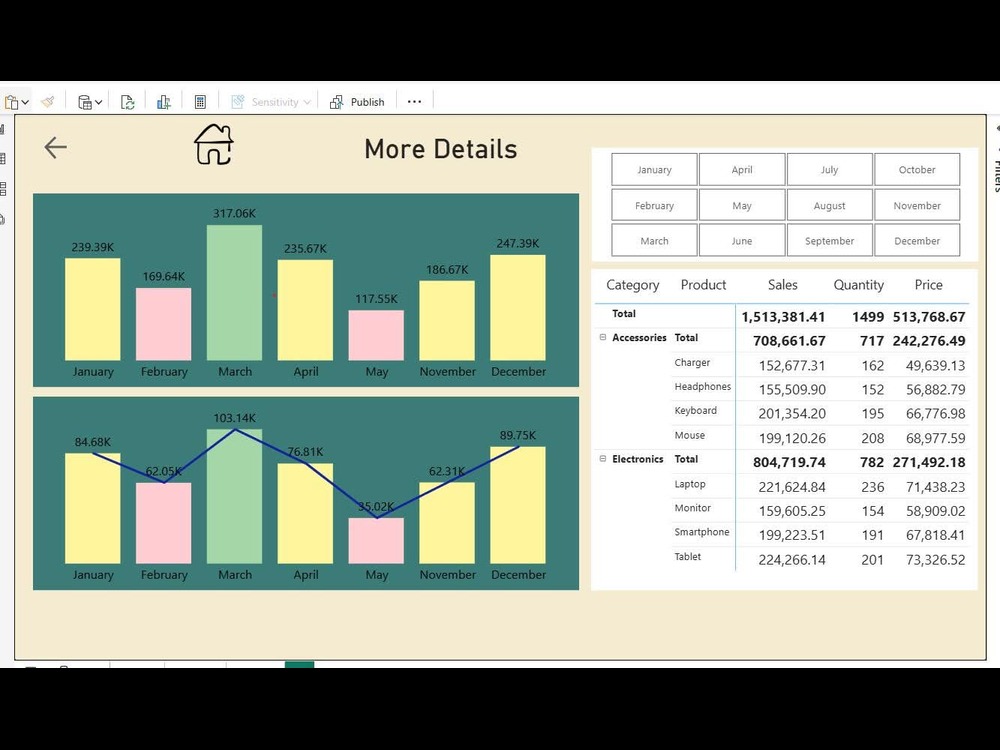This screenshot has height=750, width=1000.
Task: Click Electronics total sales 804,719.74
Action: click(x=789, y=462)
